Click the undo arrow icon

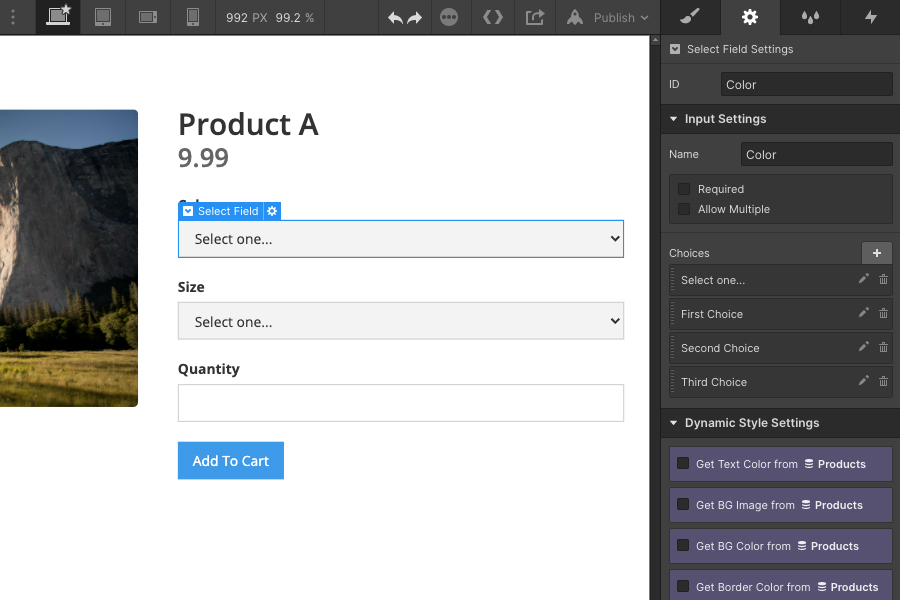pyautogui.click(x=395, y=18)
